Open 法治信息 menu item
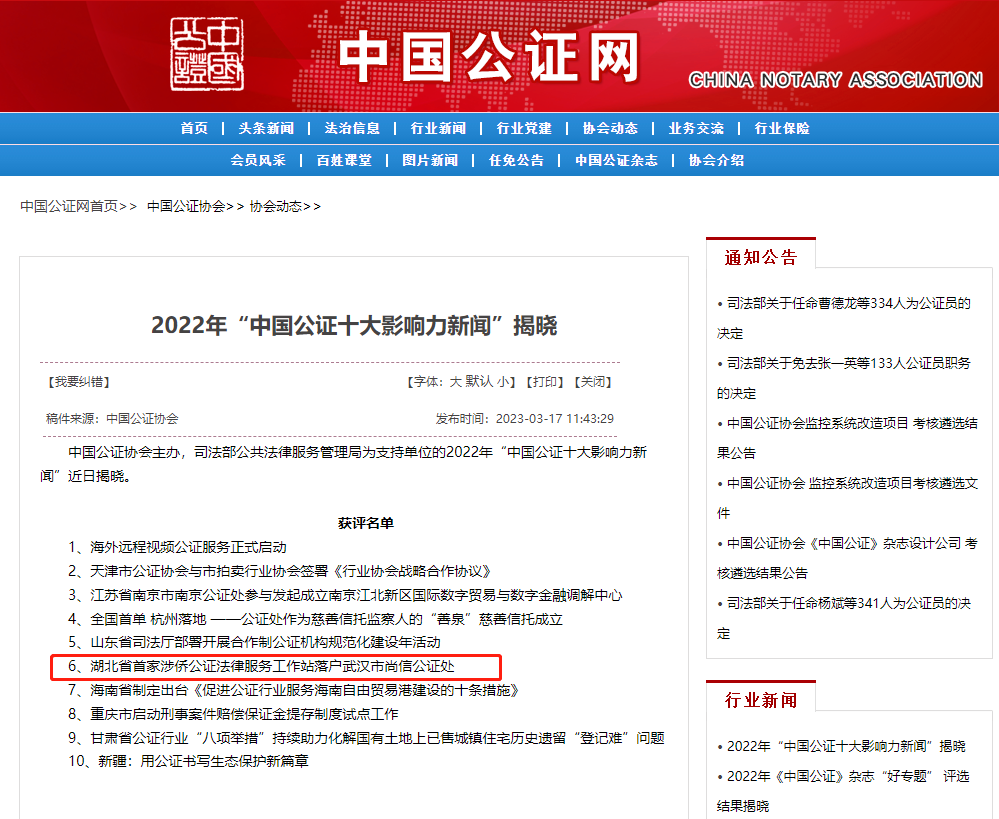The image size is (999, 819). coord(352,128)
